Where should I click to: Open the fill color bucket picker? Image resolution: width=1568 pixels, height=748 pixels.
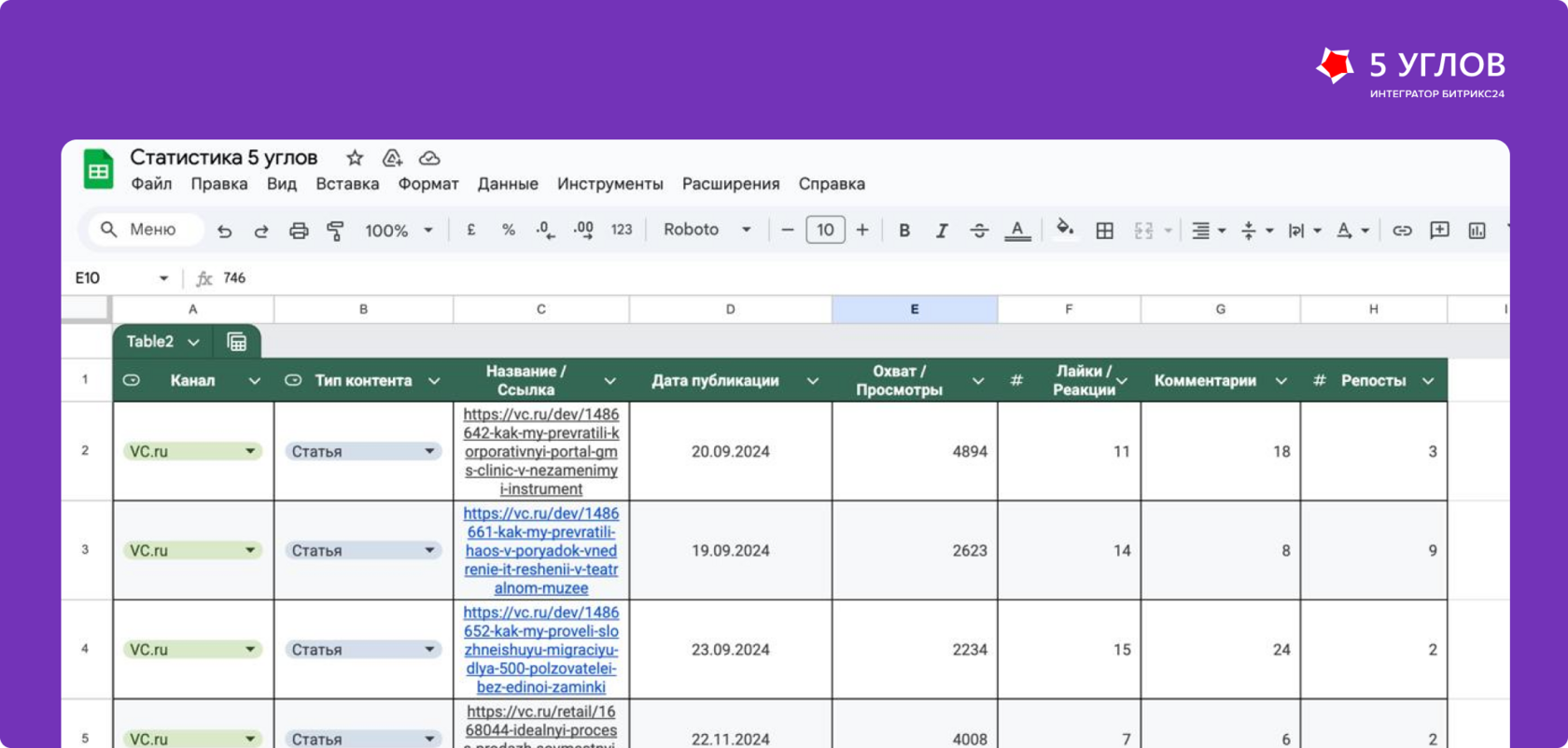coord(1064,229)
